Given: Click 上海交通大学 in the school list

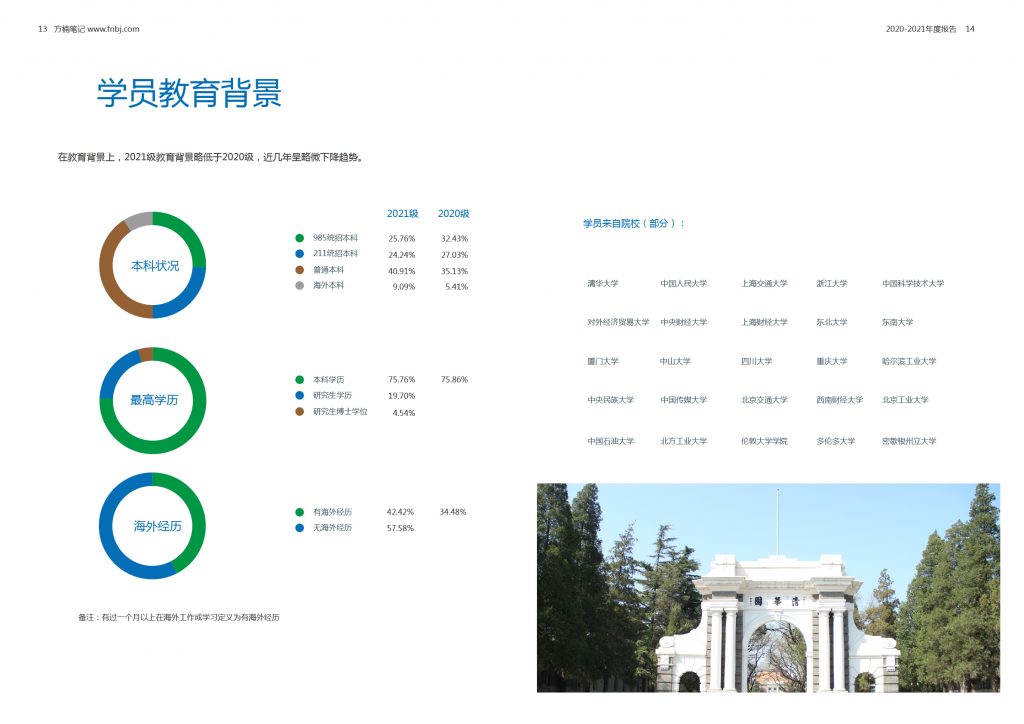Looking at the screenshot, I should (764, 283).
